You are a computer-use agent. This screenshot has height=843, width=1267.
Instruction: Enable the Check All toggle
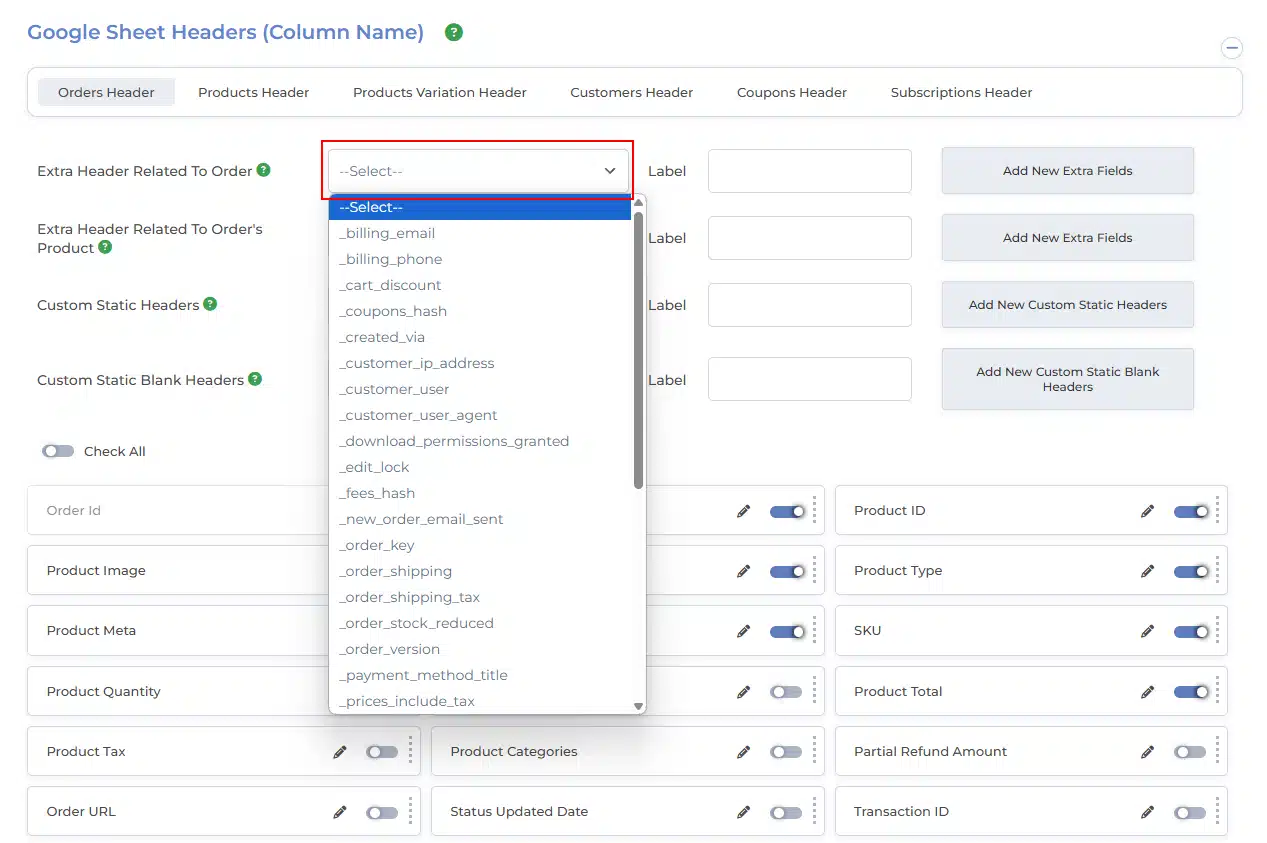click(58, 451)
